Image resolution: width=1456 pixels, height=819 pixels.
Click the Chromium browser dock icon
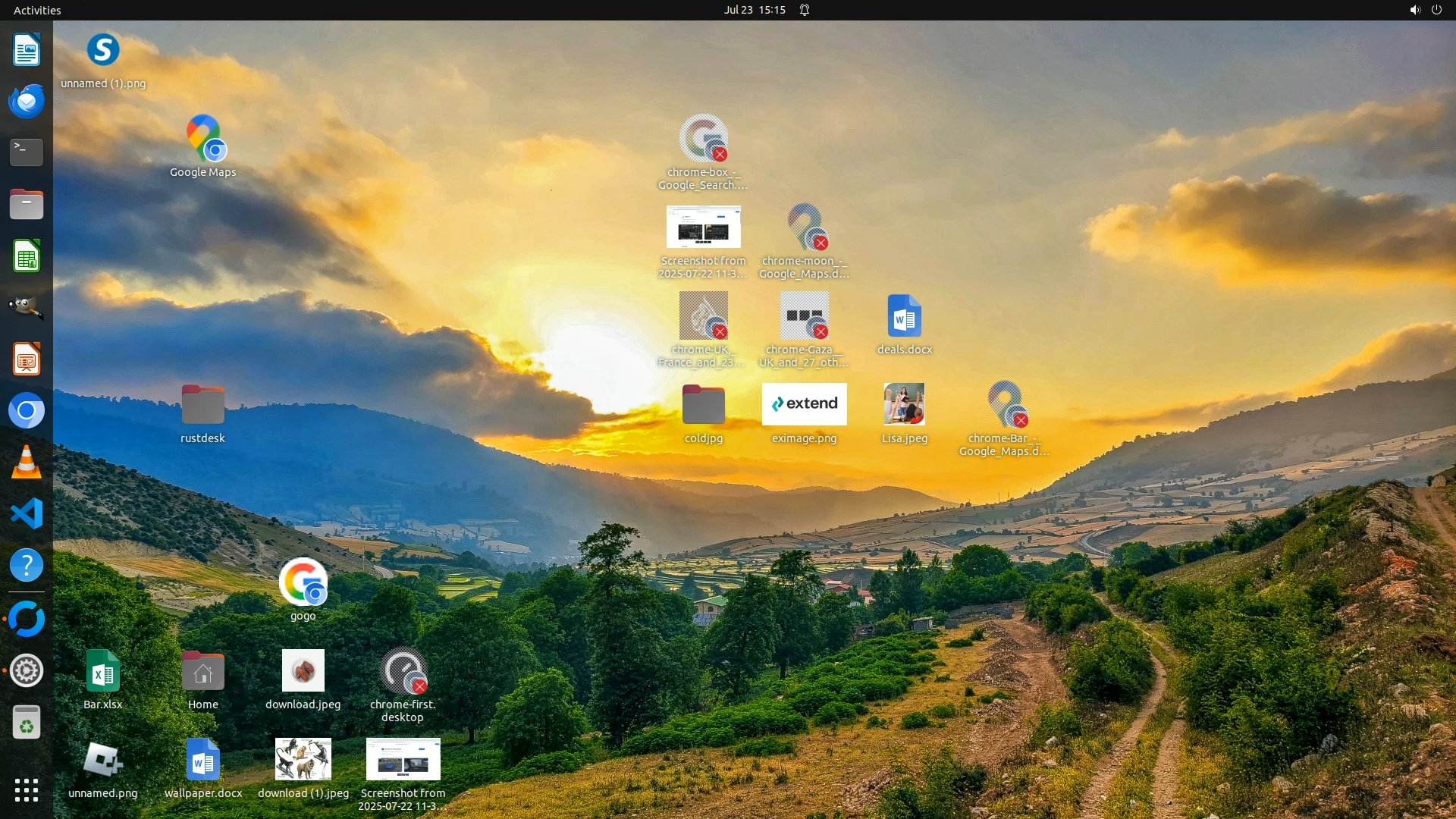[26, 411]
